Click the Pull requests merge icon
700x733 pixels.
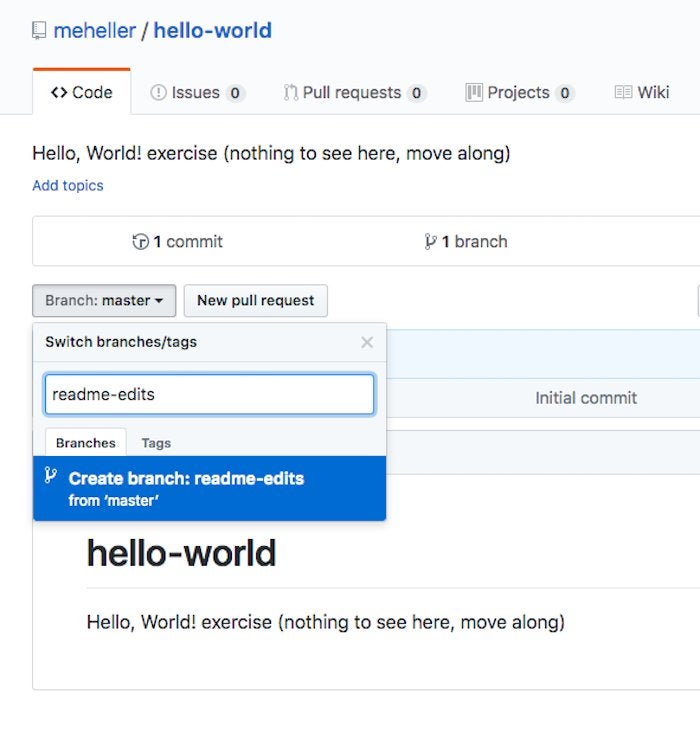coord(290,92)
